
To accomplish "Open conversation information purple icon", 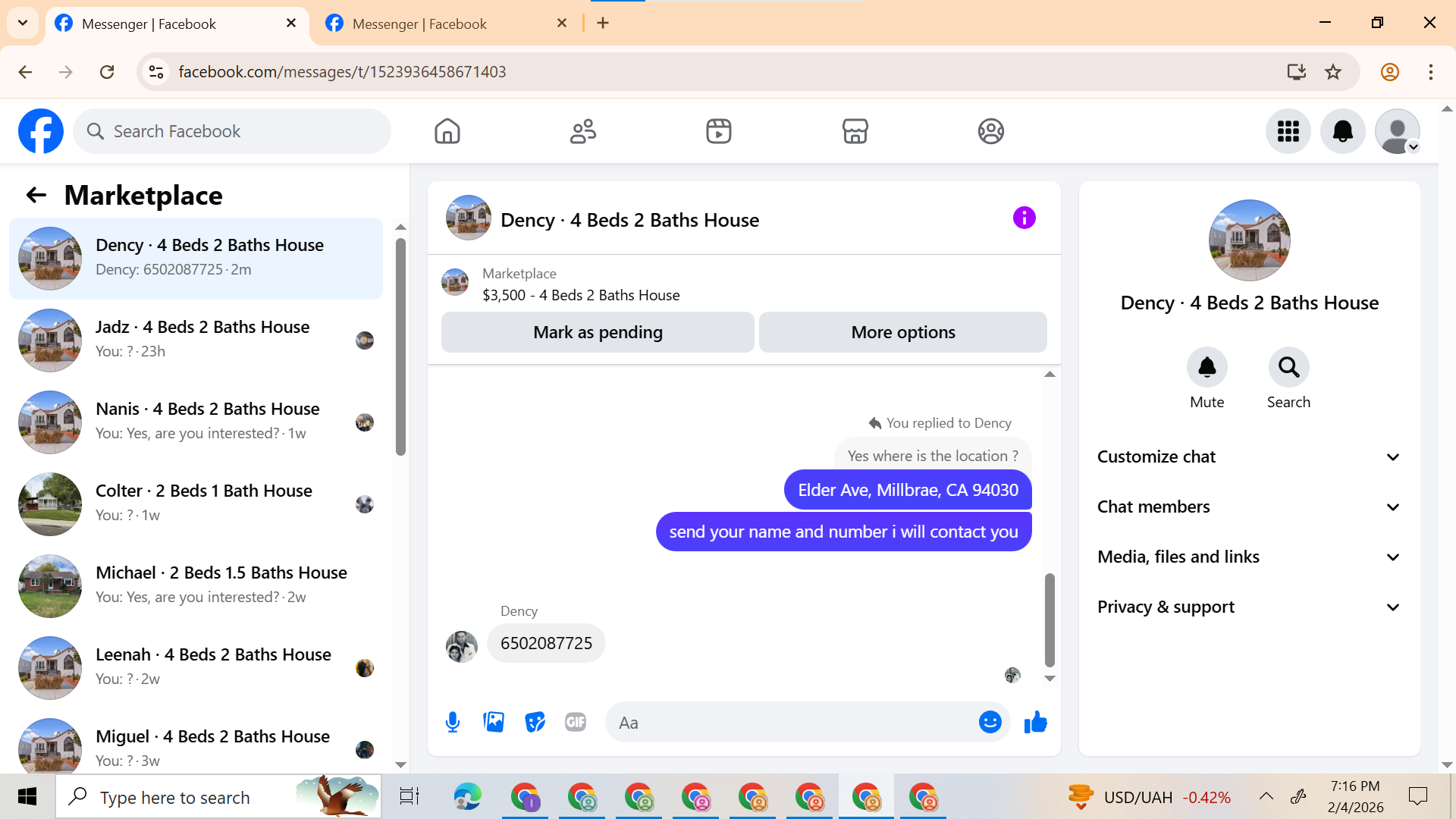I will click(x=1024, y=218).
